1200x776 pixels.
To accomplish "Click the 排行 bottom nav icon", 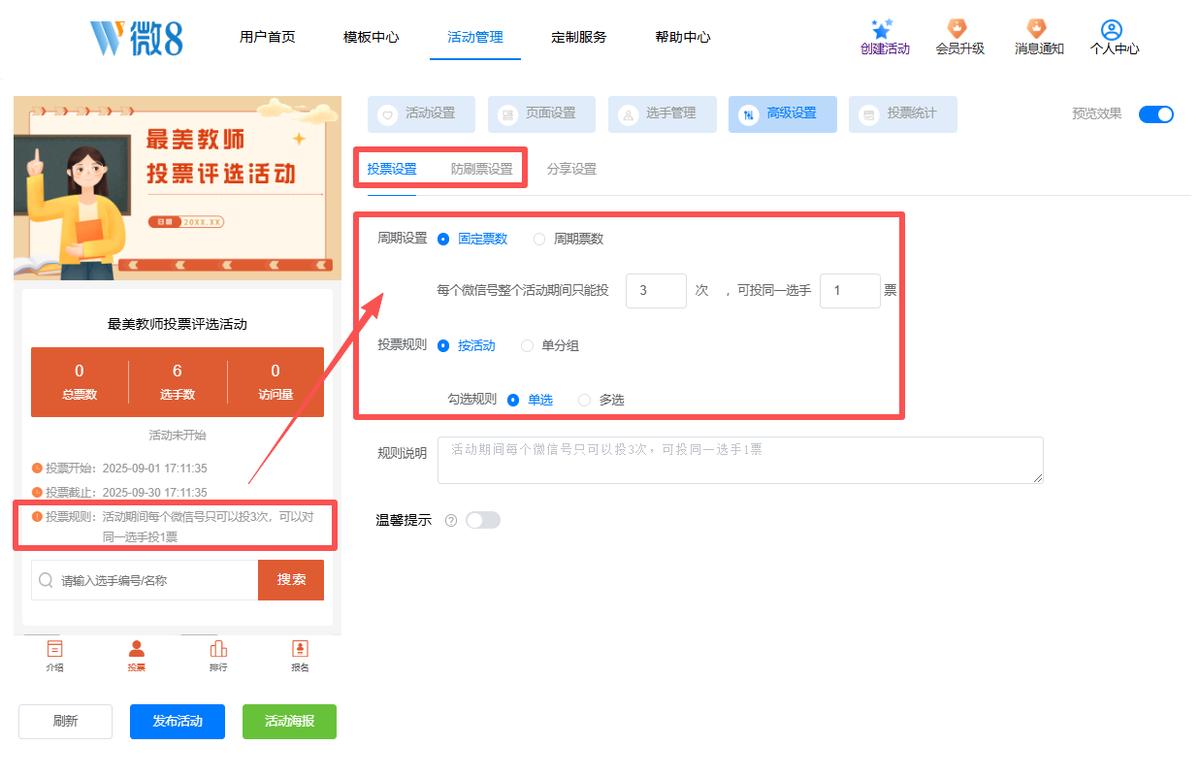I will pyautogui.click(x=218, y=649).
